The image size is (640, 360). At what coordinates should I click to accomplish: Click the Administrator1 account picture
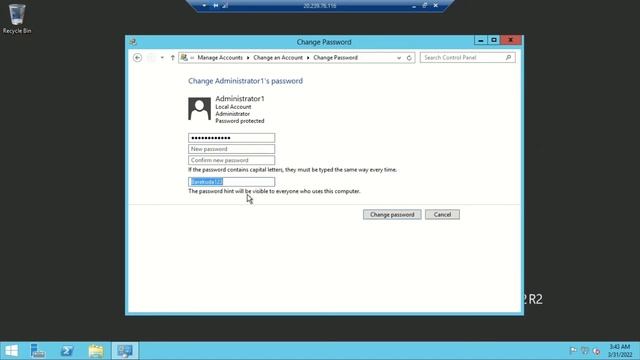199,109
